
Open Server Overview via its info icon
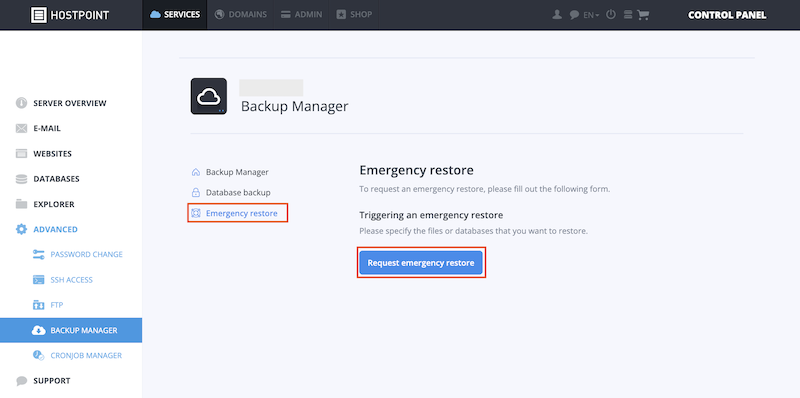click(21, 103)
